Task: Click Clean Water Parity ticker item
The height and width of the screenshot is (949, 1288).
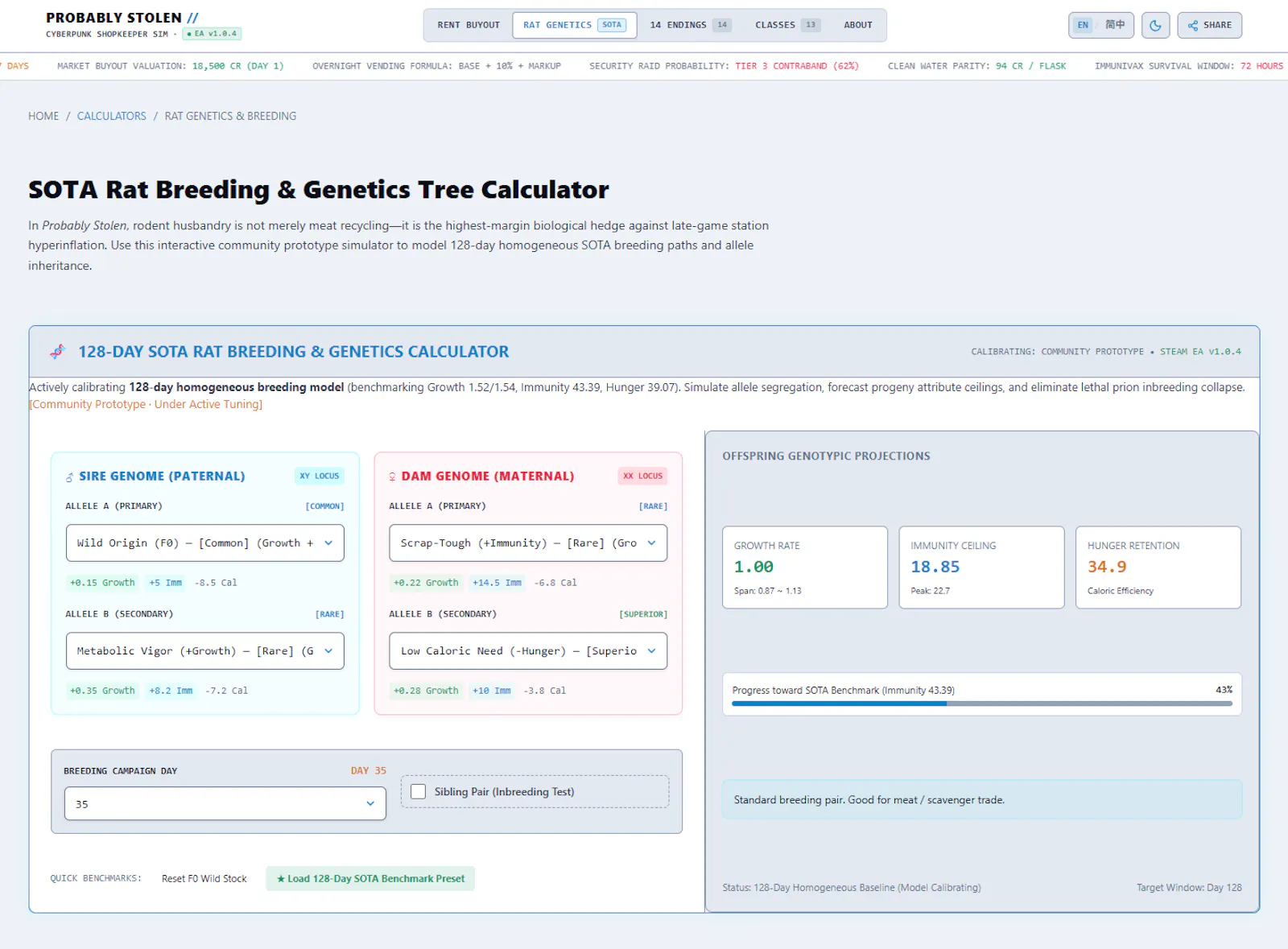Action: tap(976, 66)
